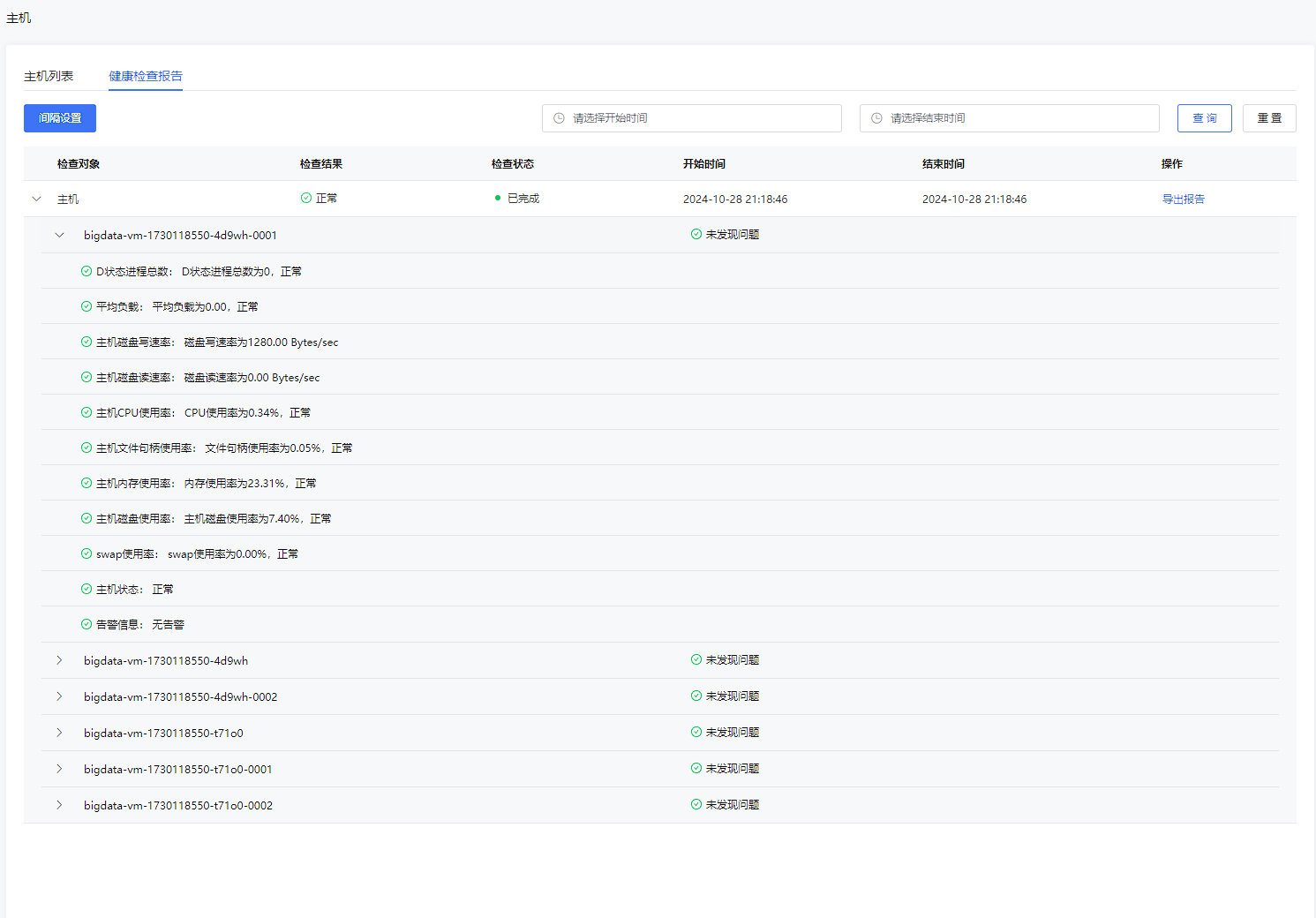Collapse bigdata-vm-1730118550-4d9wh-0001 node

(x=59, y=235)
